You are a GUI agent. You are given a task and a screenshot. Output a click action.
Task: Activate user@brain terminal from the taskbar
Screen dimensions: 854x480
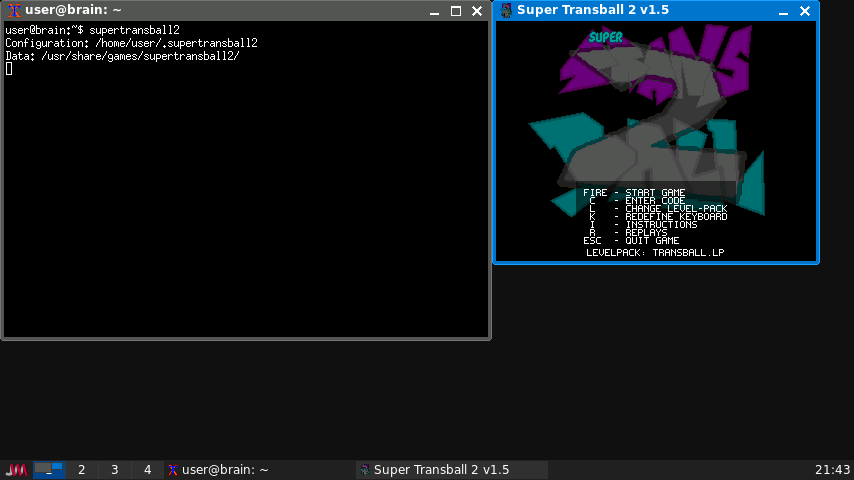(218, 470)
